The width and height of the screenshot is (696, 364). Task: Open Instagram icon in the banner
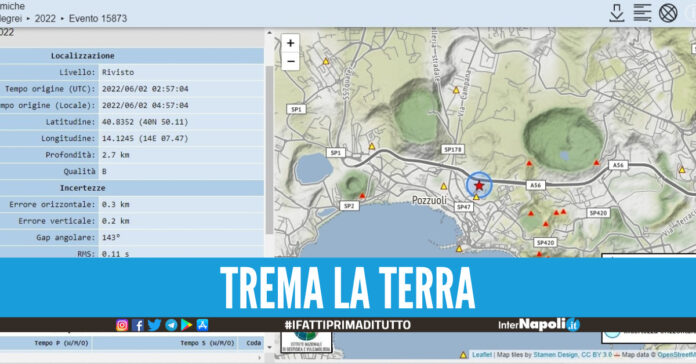pyautogui.click(x=122, y=325)
